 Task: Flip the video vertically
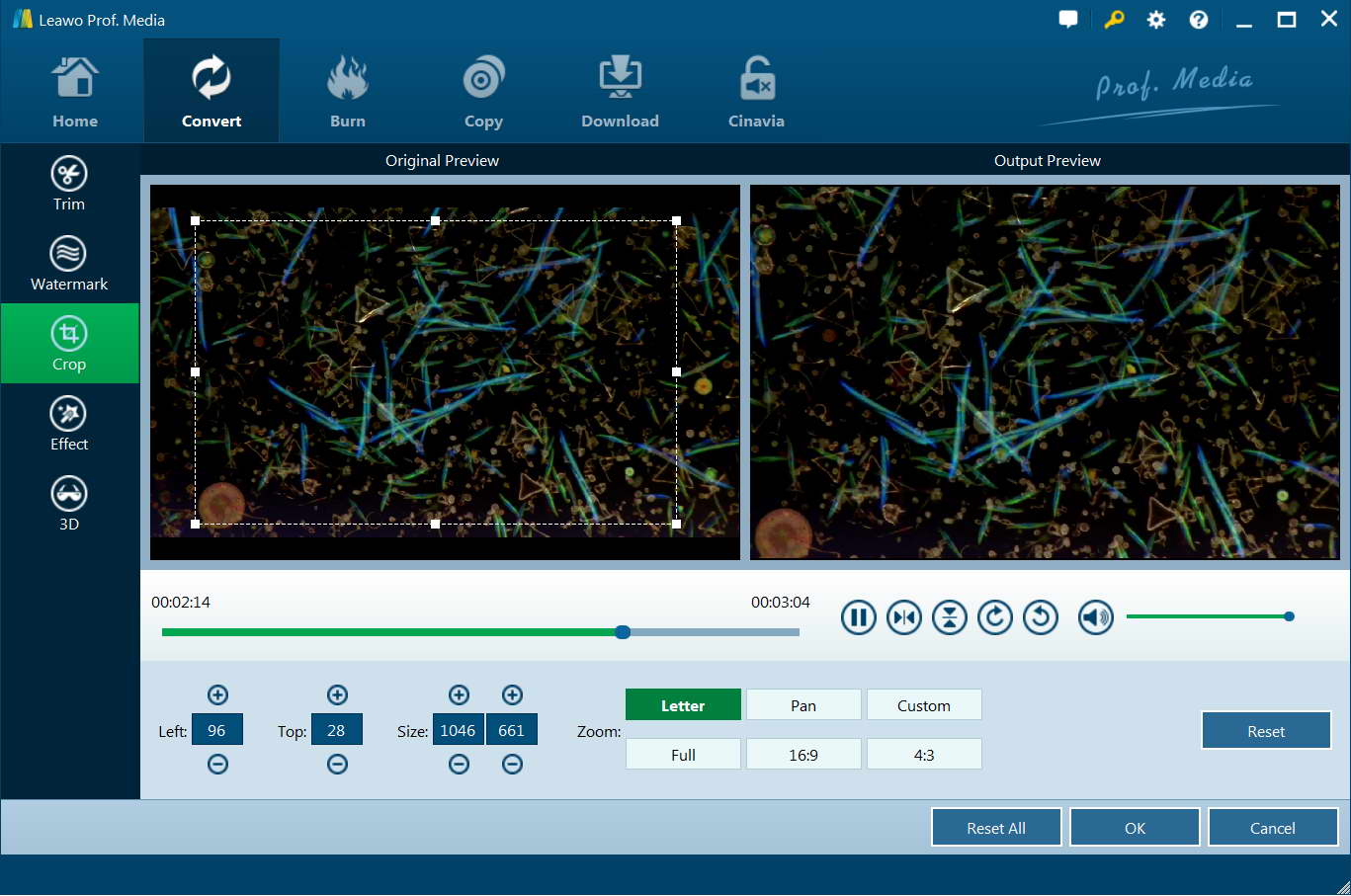pos(950,617)
